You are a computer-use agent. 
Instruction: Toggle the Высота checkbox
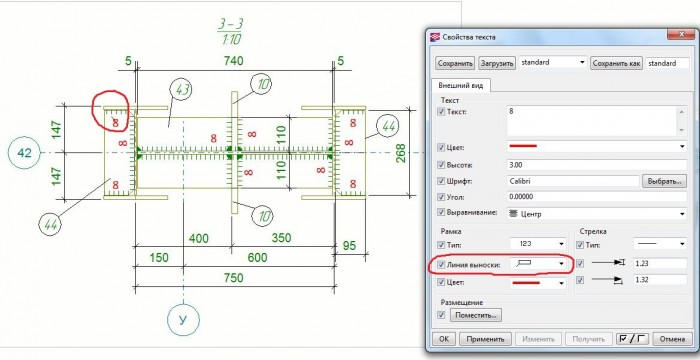[x=441, y=165]
